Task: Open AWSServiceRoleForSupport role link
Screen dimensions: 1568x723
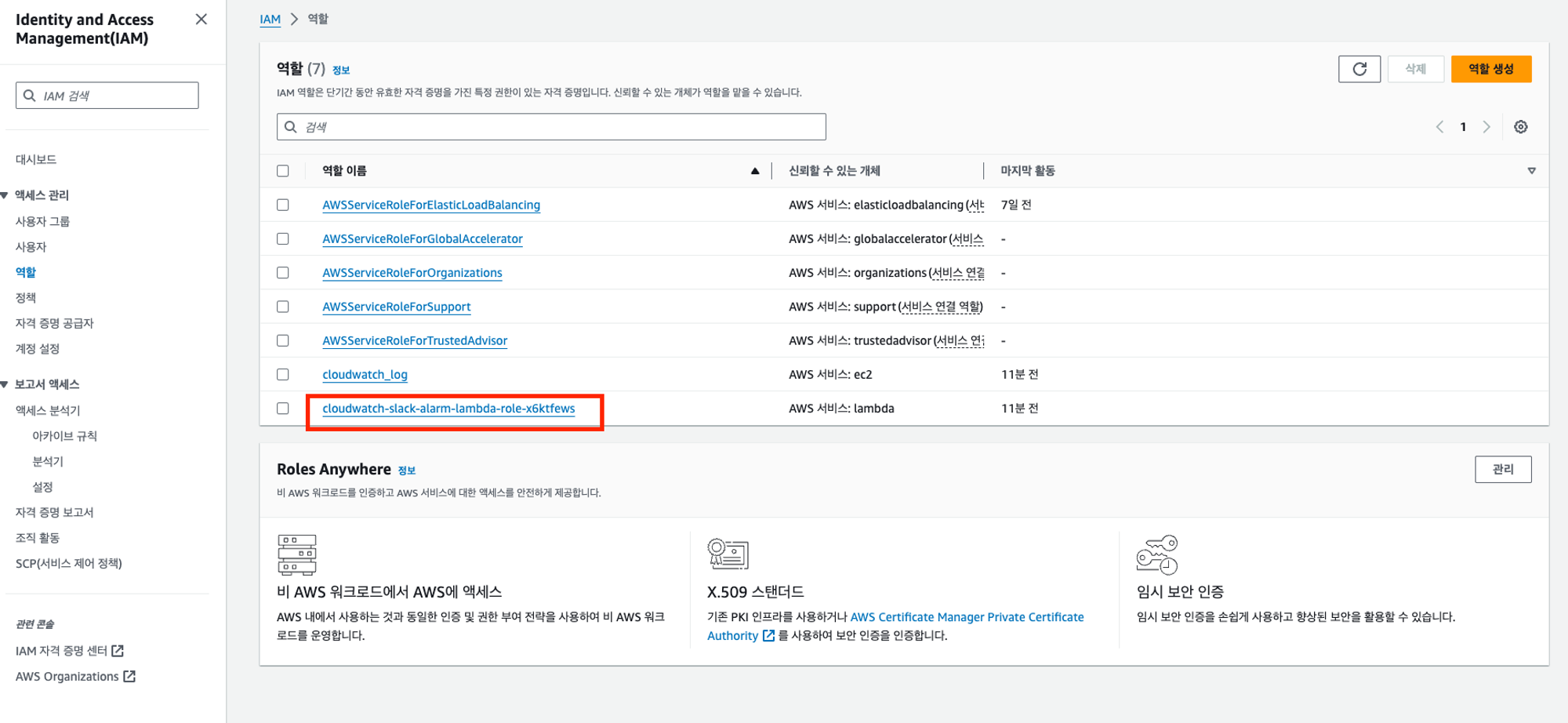Action: [397, 307]
